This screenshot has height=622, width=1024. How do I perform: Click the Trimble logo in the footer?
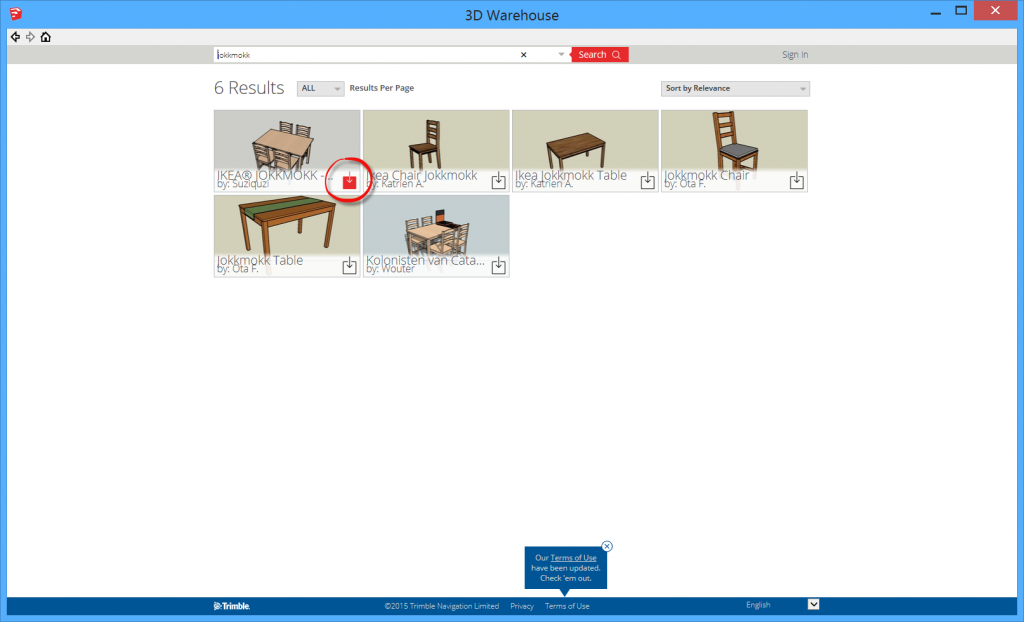[231, 605]
